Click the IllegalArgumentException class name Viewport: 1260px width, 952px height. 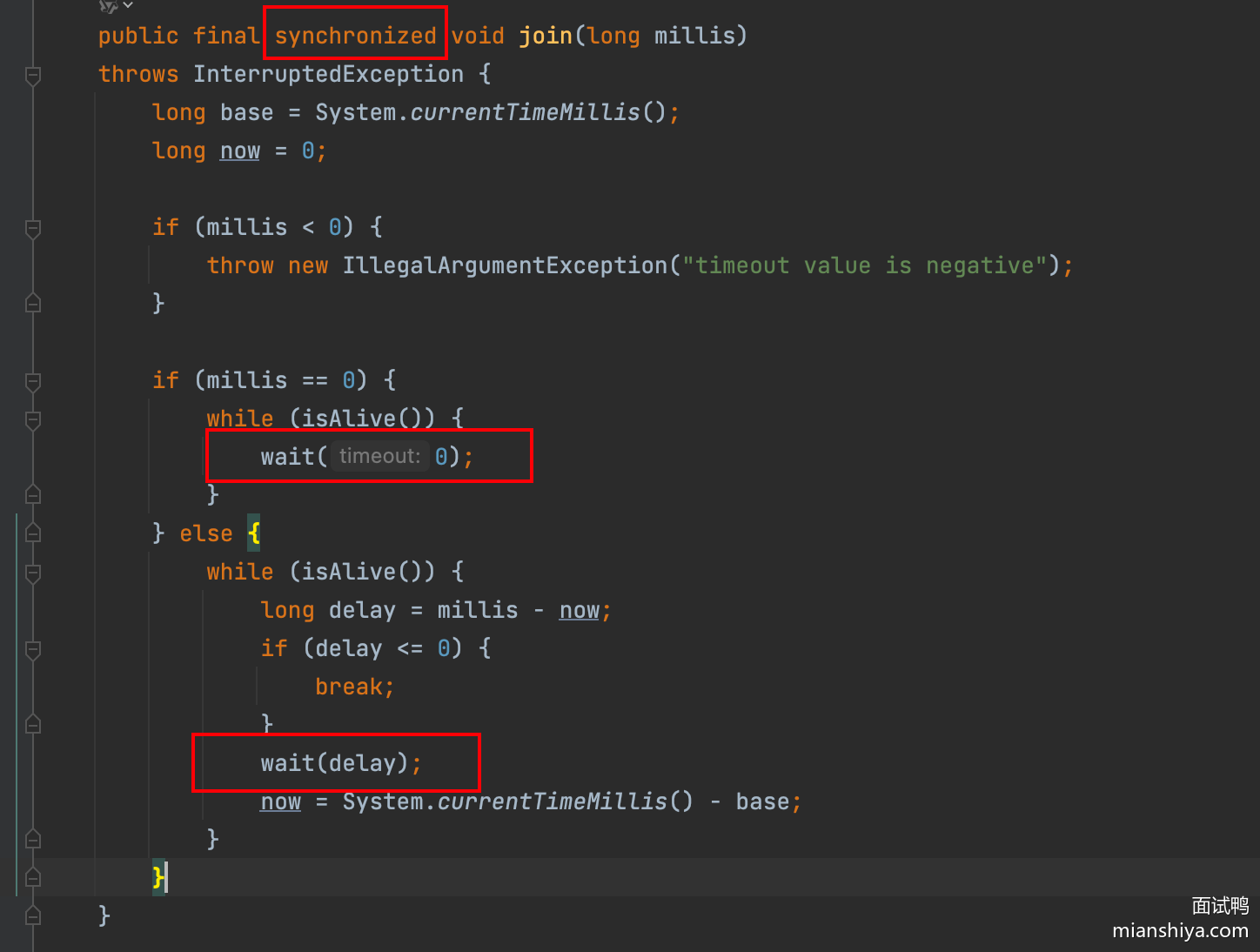(x=505, y=265)
